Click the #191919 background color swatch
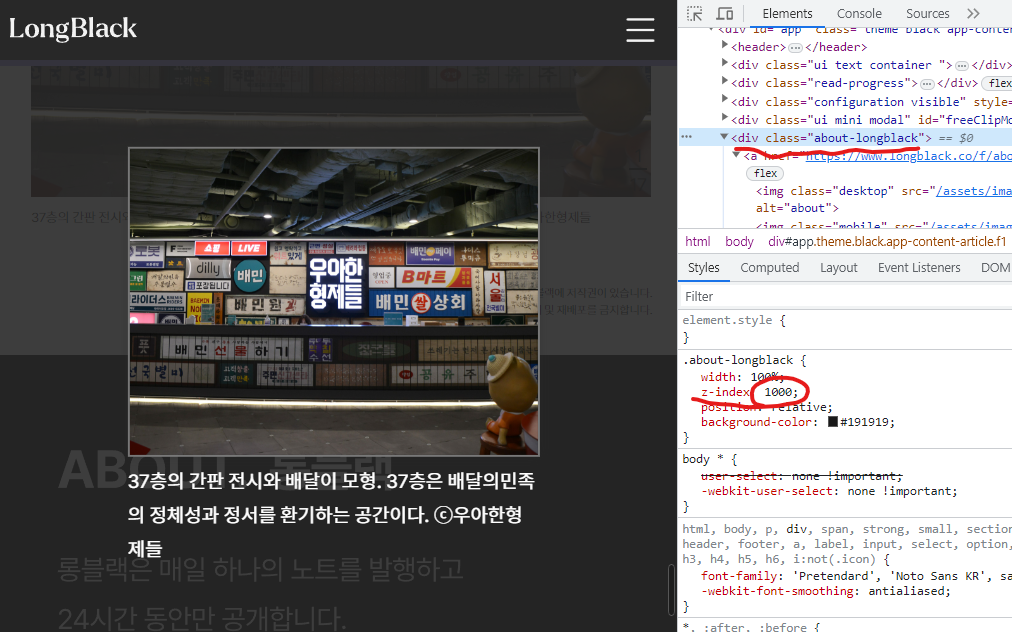This screenshot has width=1012, height=632. pos(833,422)
